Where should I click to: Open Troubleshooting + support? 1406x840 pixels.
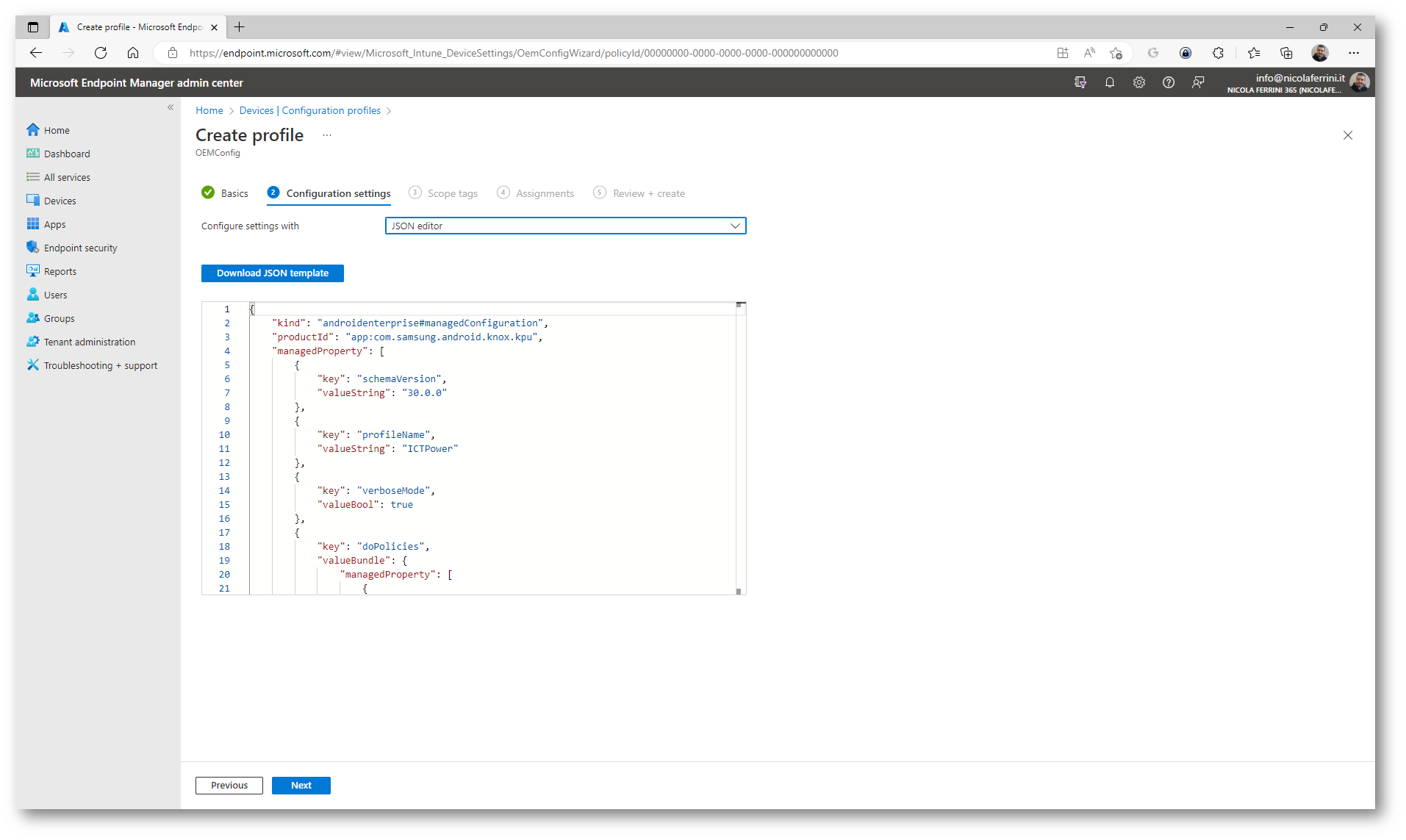coord(100,365)
